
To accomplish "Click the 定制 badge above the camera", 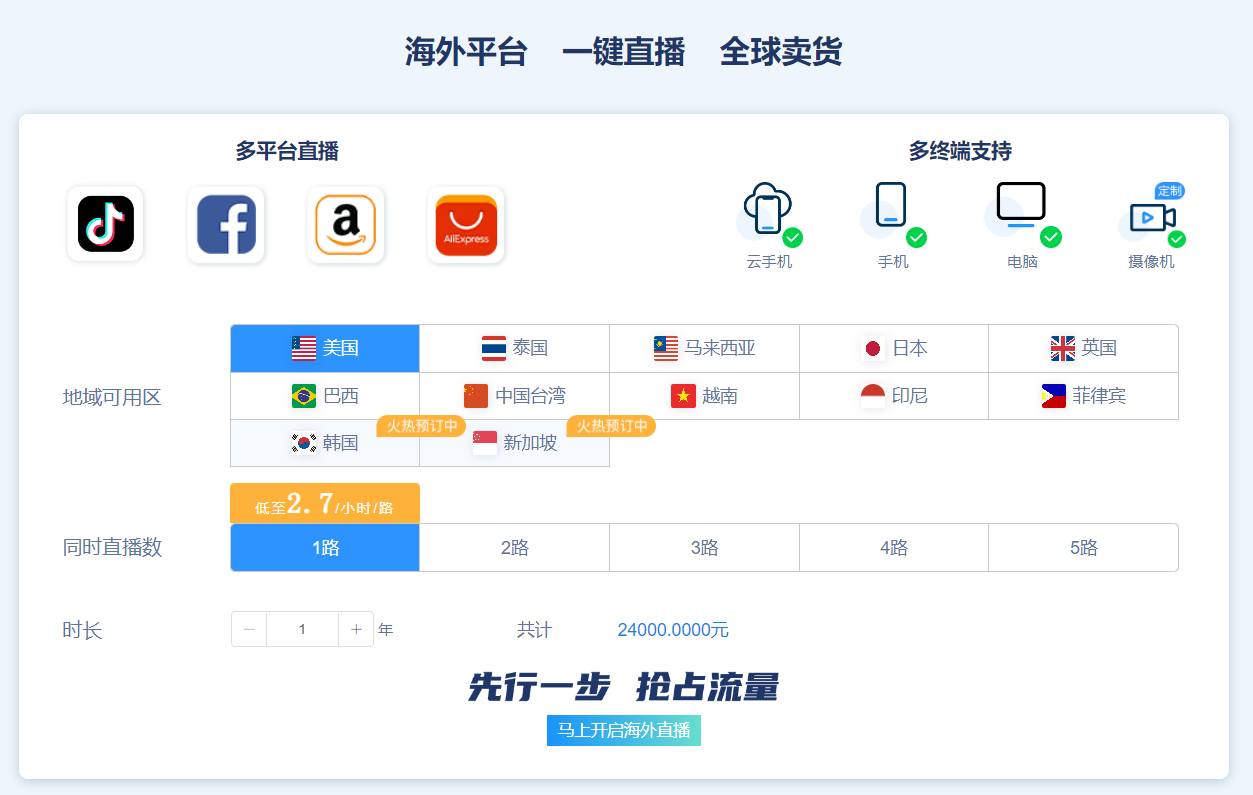I will pos(1170,191).
